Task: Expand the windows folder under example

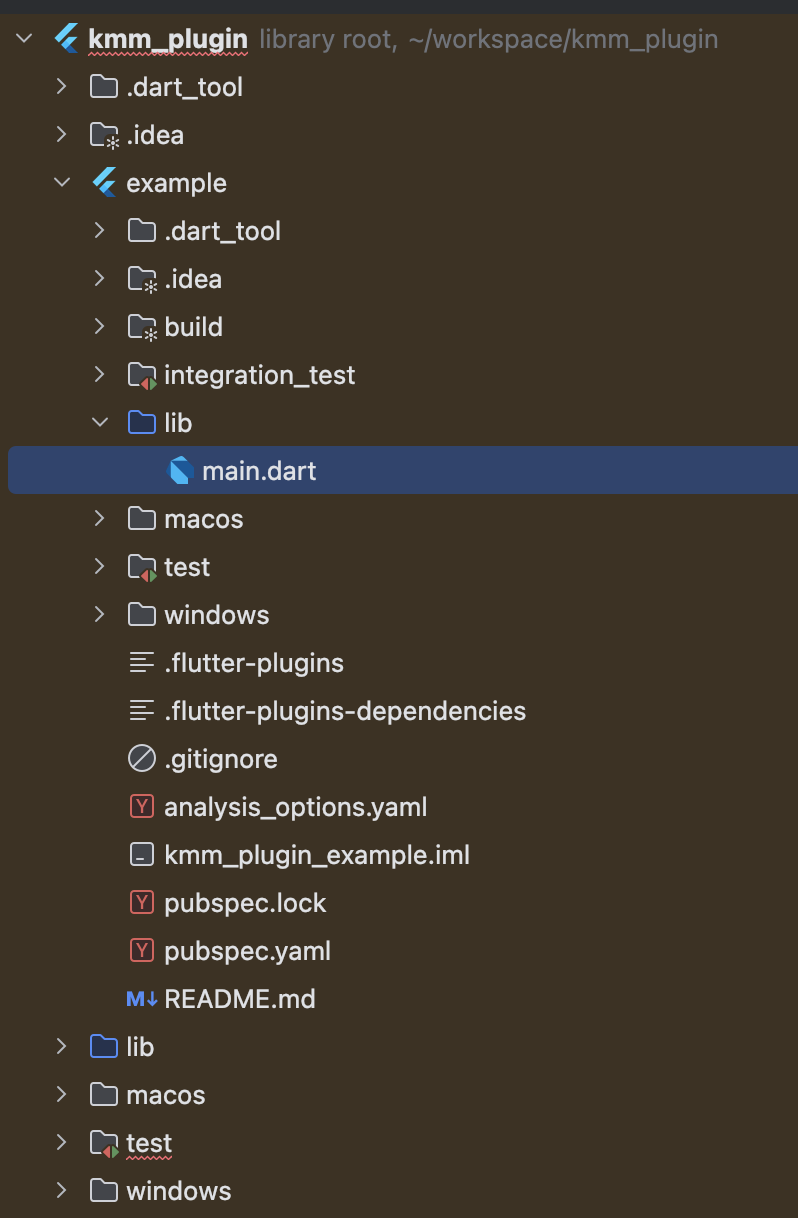Action: (x=100, y=615)
